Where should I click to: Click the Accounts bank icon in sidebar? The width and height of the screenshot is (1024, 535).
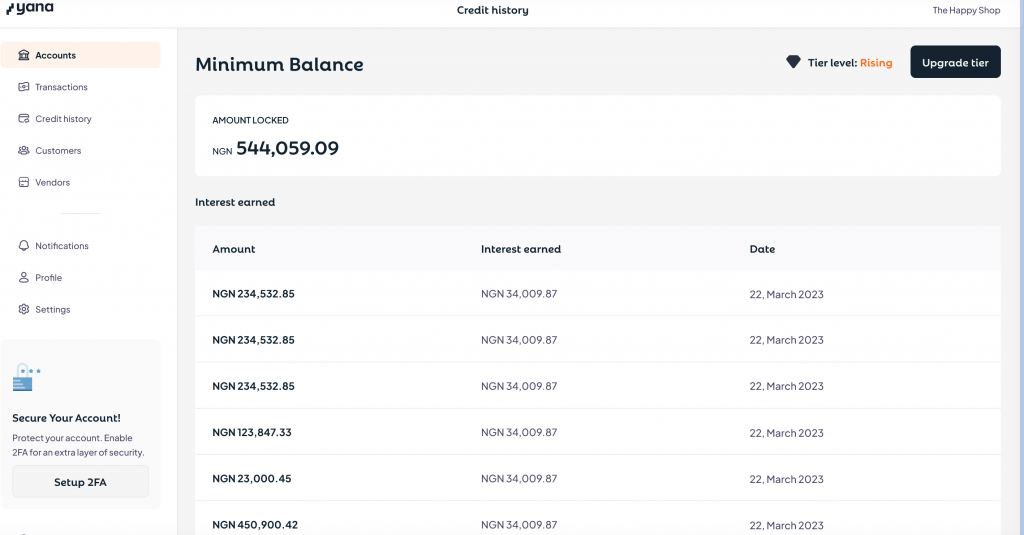tap(24, 55)
